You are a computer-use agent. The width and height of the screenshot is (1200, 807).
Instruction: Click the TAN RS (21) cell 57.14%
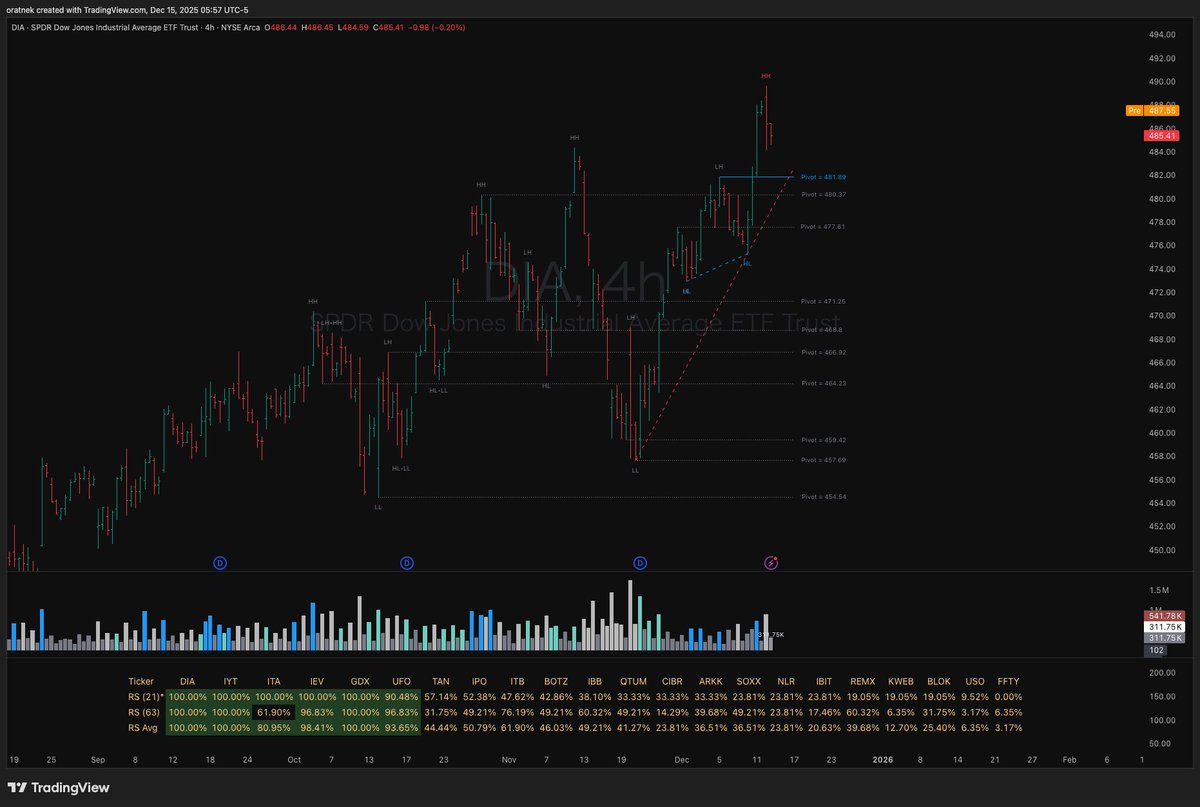(441, 696)
